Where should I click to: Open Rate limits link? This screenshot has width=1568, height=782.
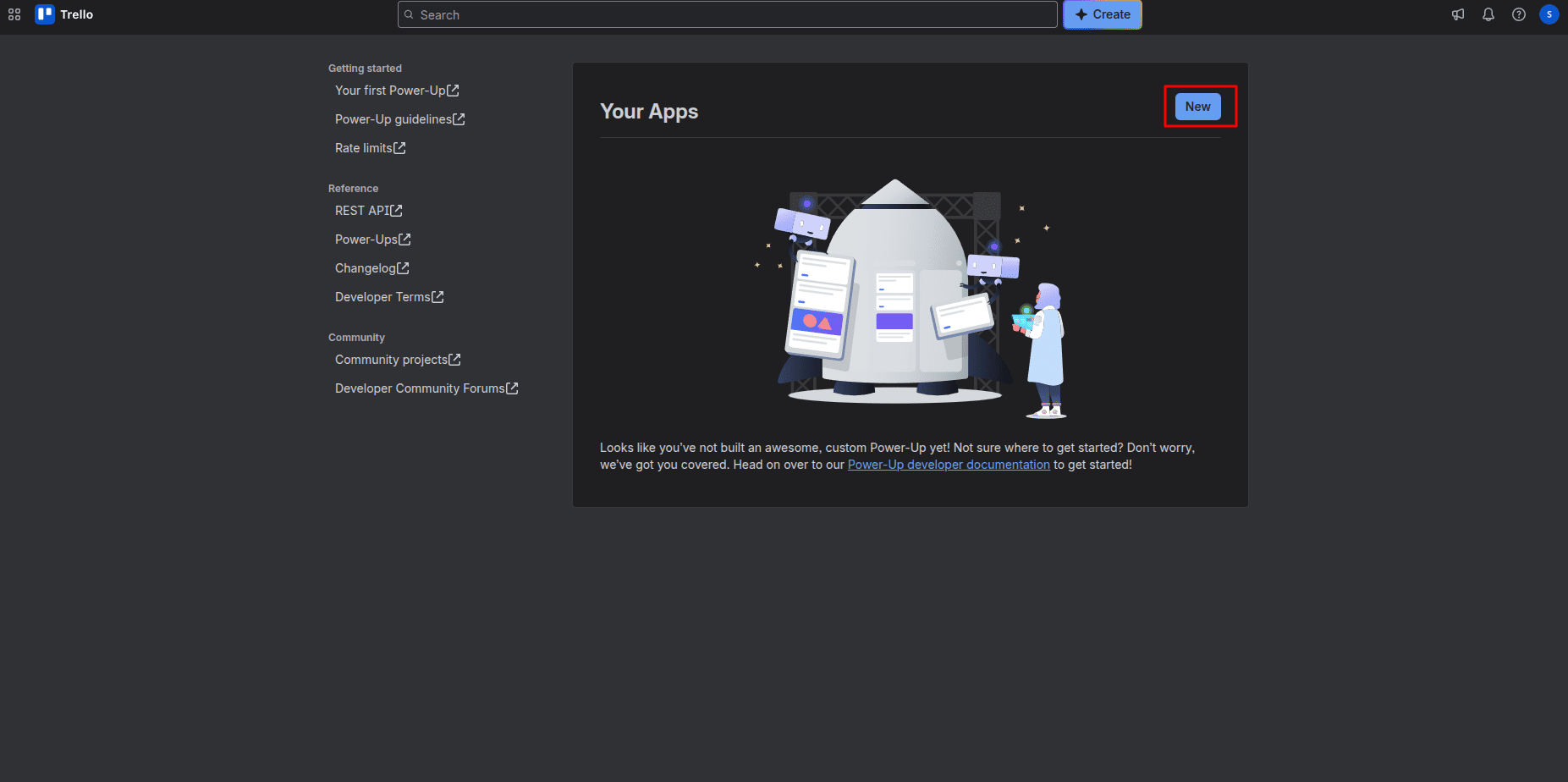371,148
